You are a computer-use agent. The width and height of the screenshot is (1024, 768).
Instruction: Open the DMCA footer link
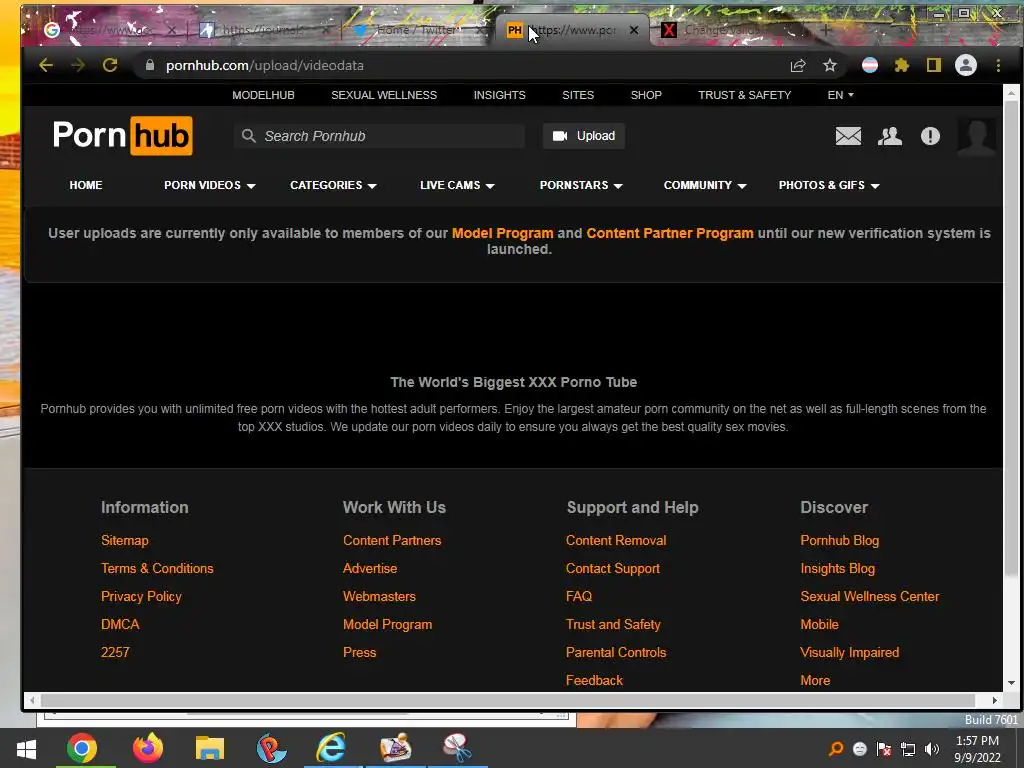pos(120,624)
